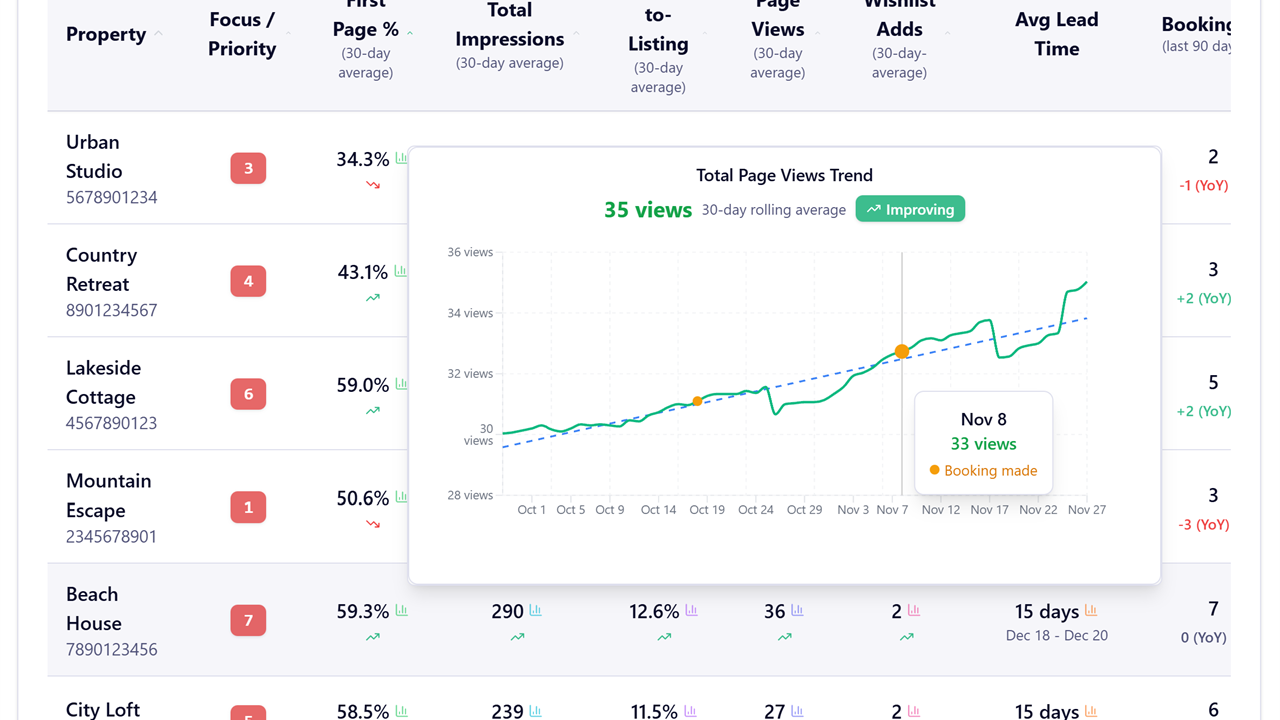
Task: Open the Wishlist Adds chart icon for Beach House
Action: (x=914, y=610)
